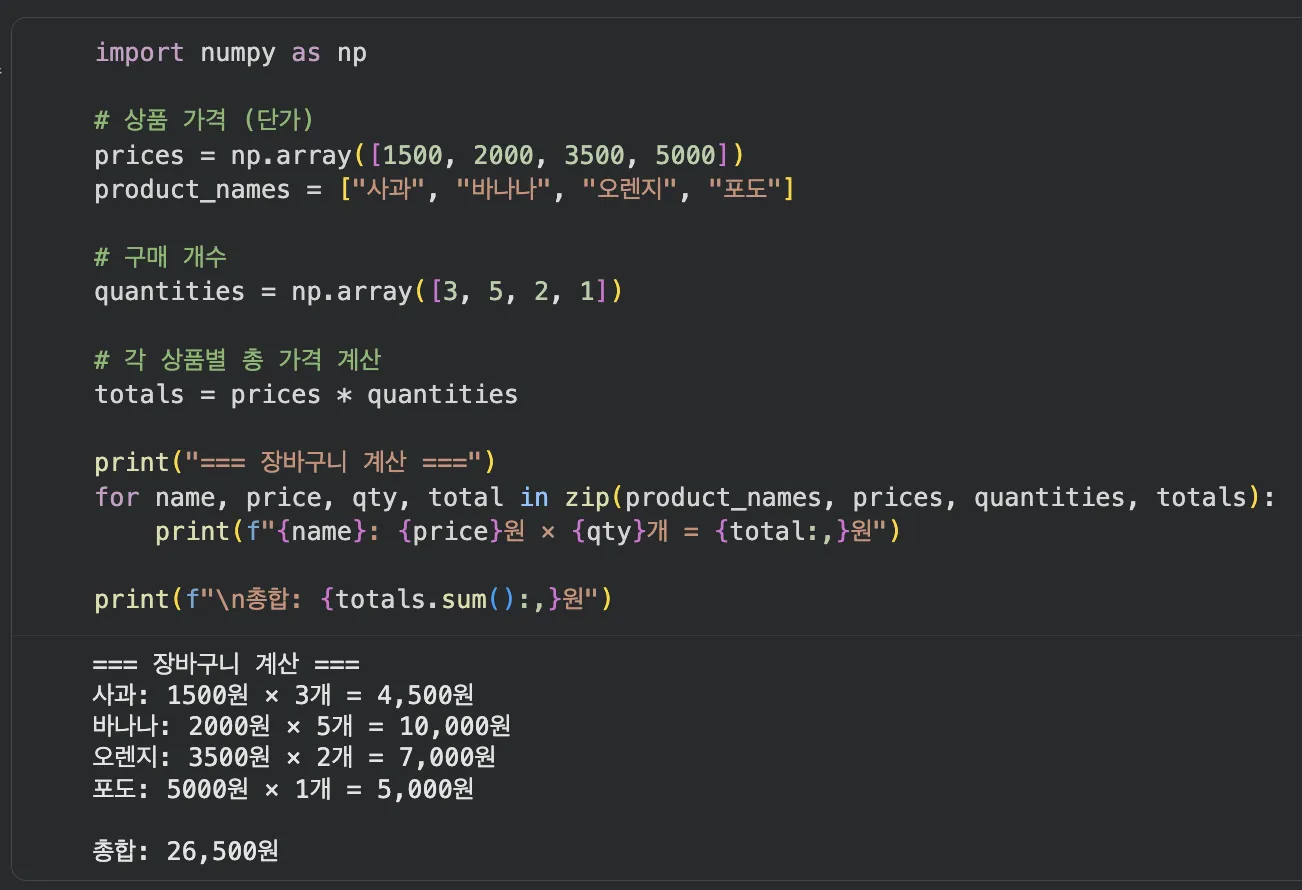Viewport: 1302px width, 890px height.
Task: Click the '# 상품 가격 (단가)' comment
Action: pyautogui.click(x=204, y=120)
